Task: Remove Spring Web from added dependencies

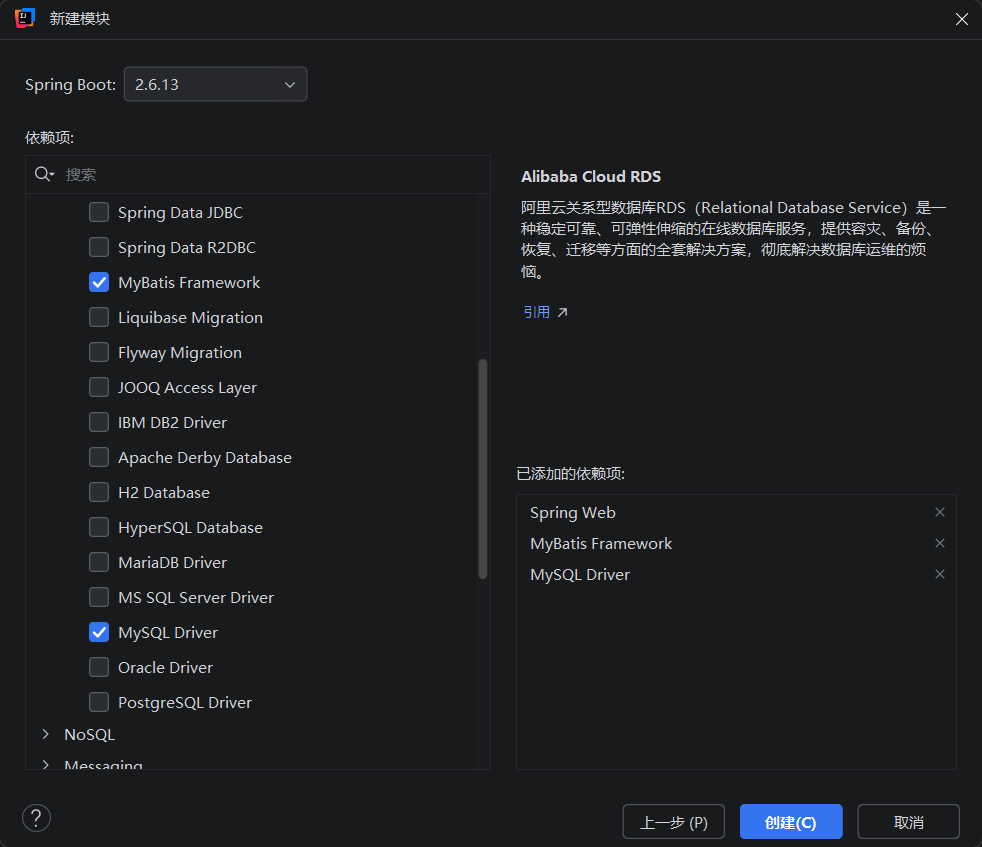Action: point(939,512)
